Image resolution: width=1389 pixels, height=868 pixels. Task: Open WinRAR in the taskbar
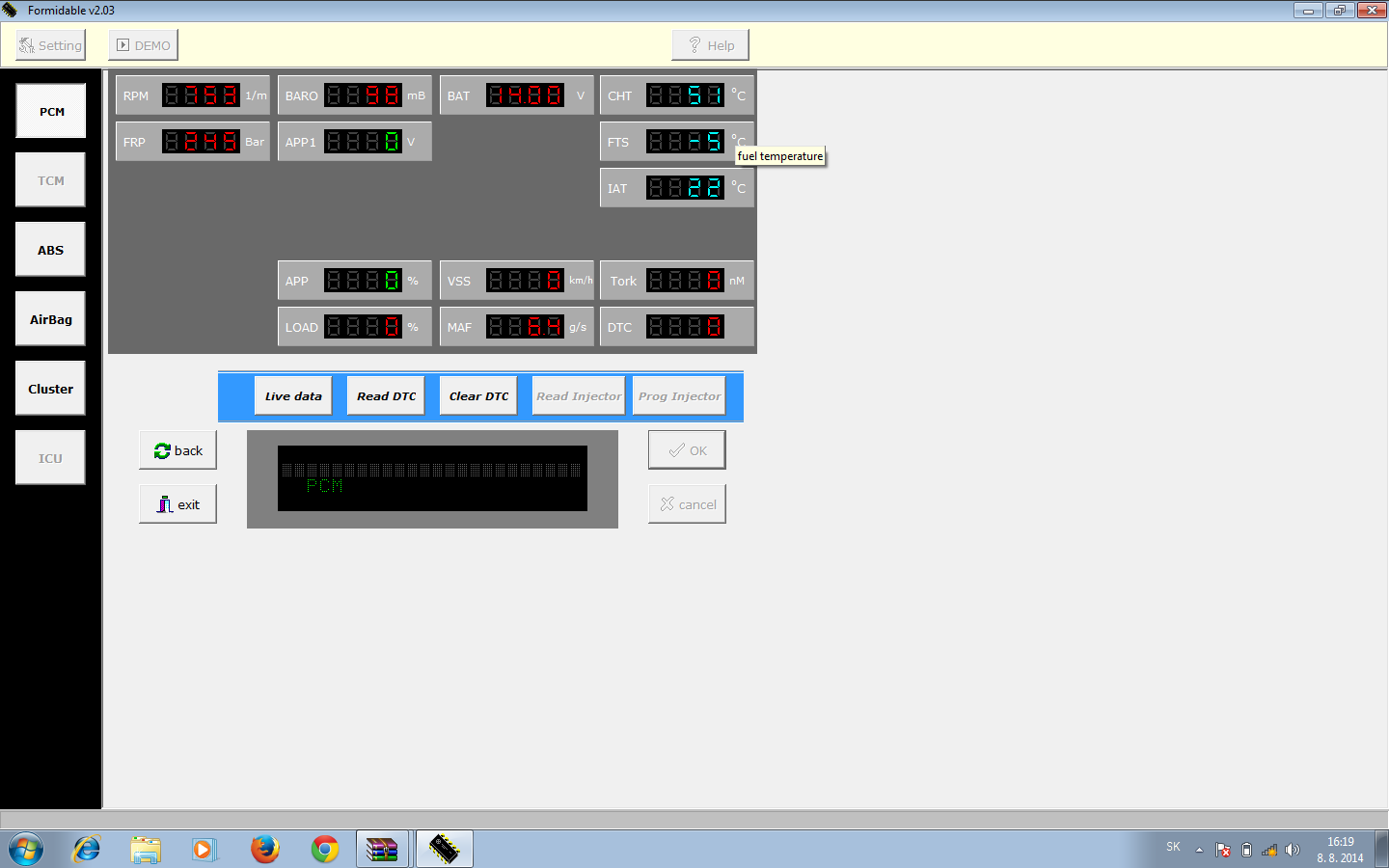pyautogui.click(x=383, y=850)
